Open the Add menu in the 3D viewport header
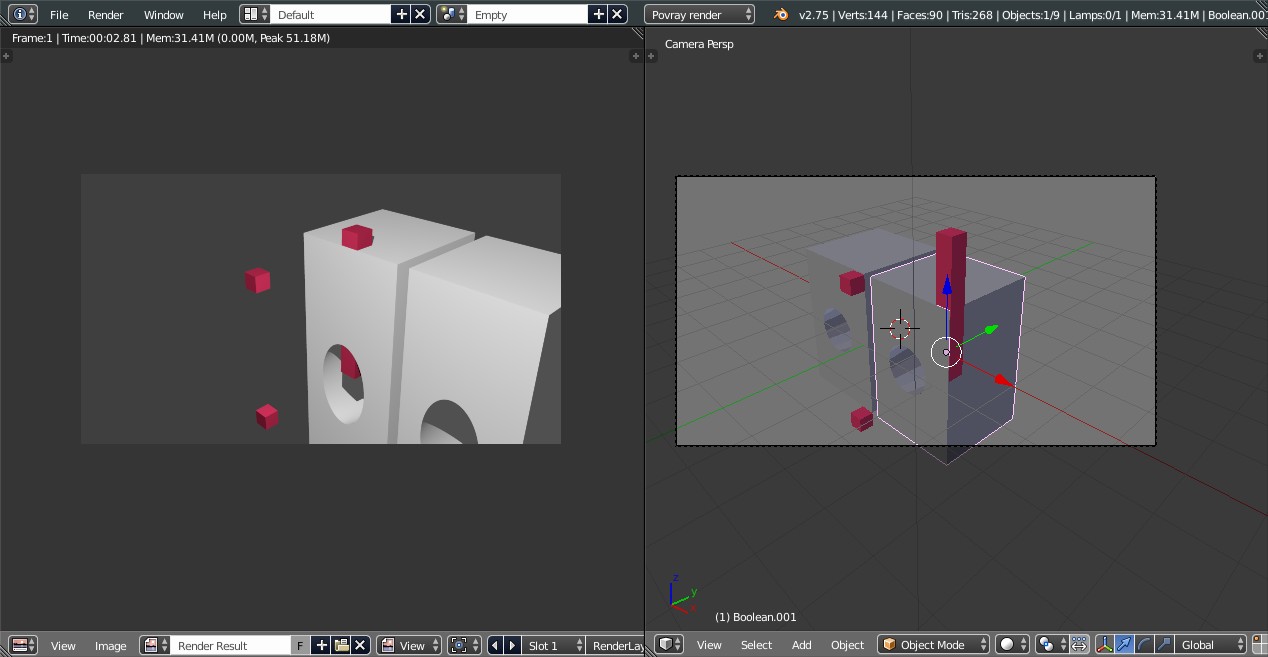This screenshot has width=1268, height=657. click(801, 644)
